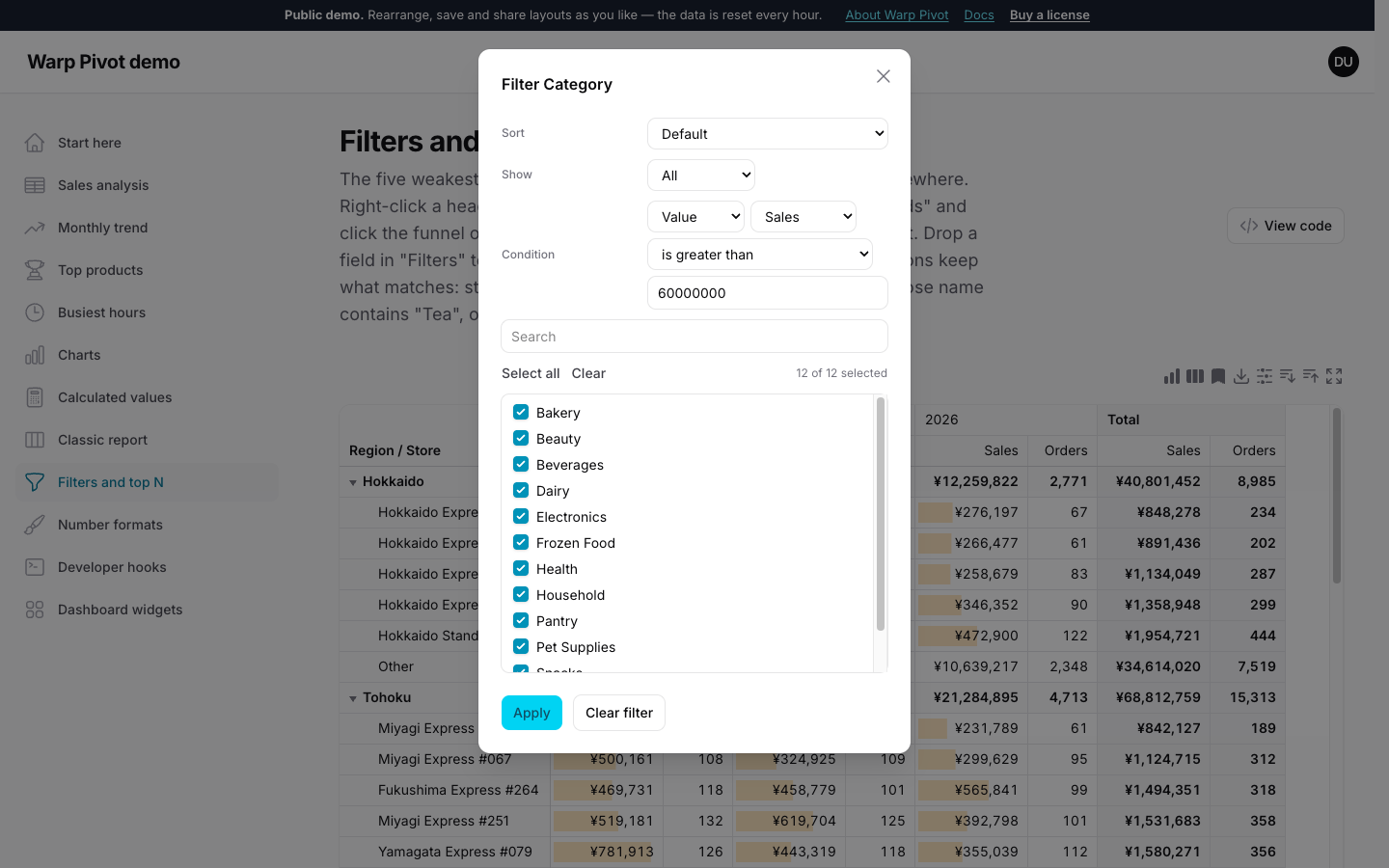The image size is (1389, 868).
Task: Open the About Warp Pivot link
Action: coord(897,14)
